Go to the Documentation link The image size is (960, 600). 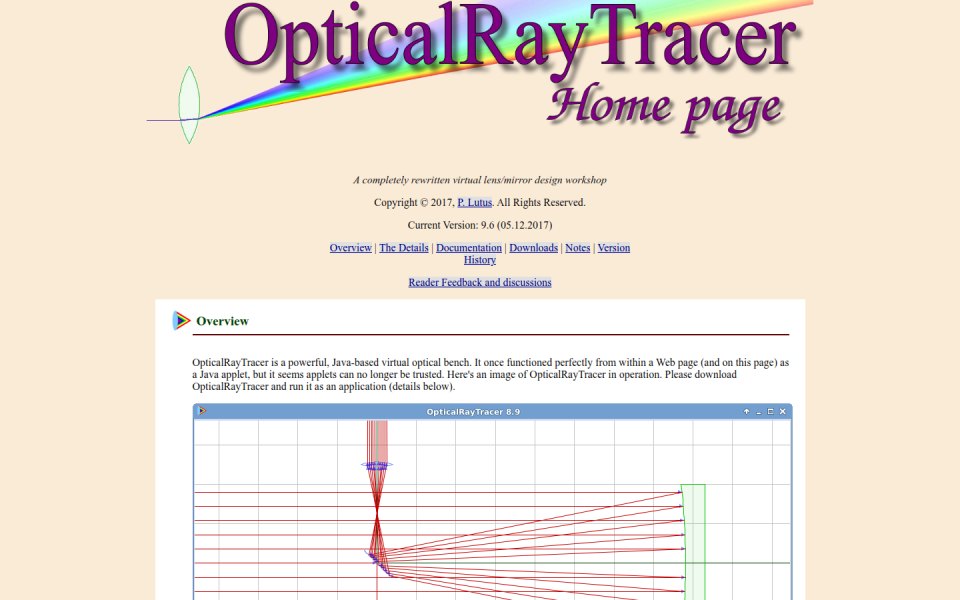468,247
